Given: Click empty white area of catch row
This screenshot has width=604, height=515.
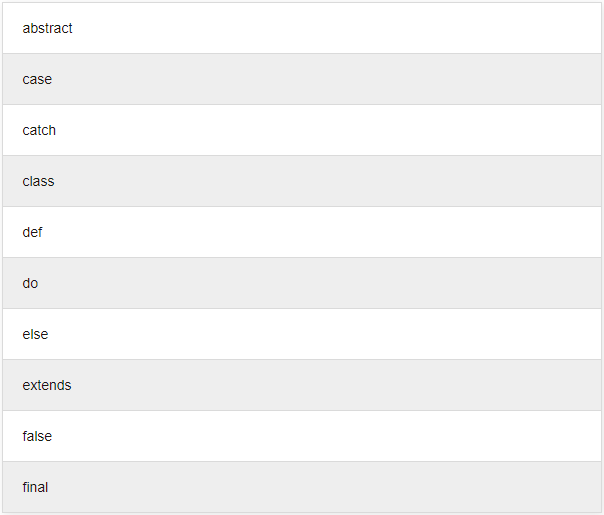Looking at the screenshot, I should 327,130.
